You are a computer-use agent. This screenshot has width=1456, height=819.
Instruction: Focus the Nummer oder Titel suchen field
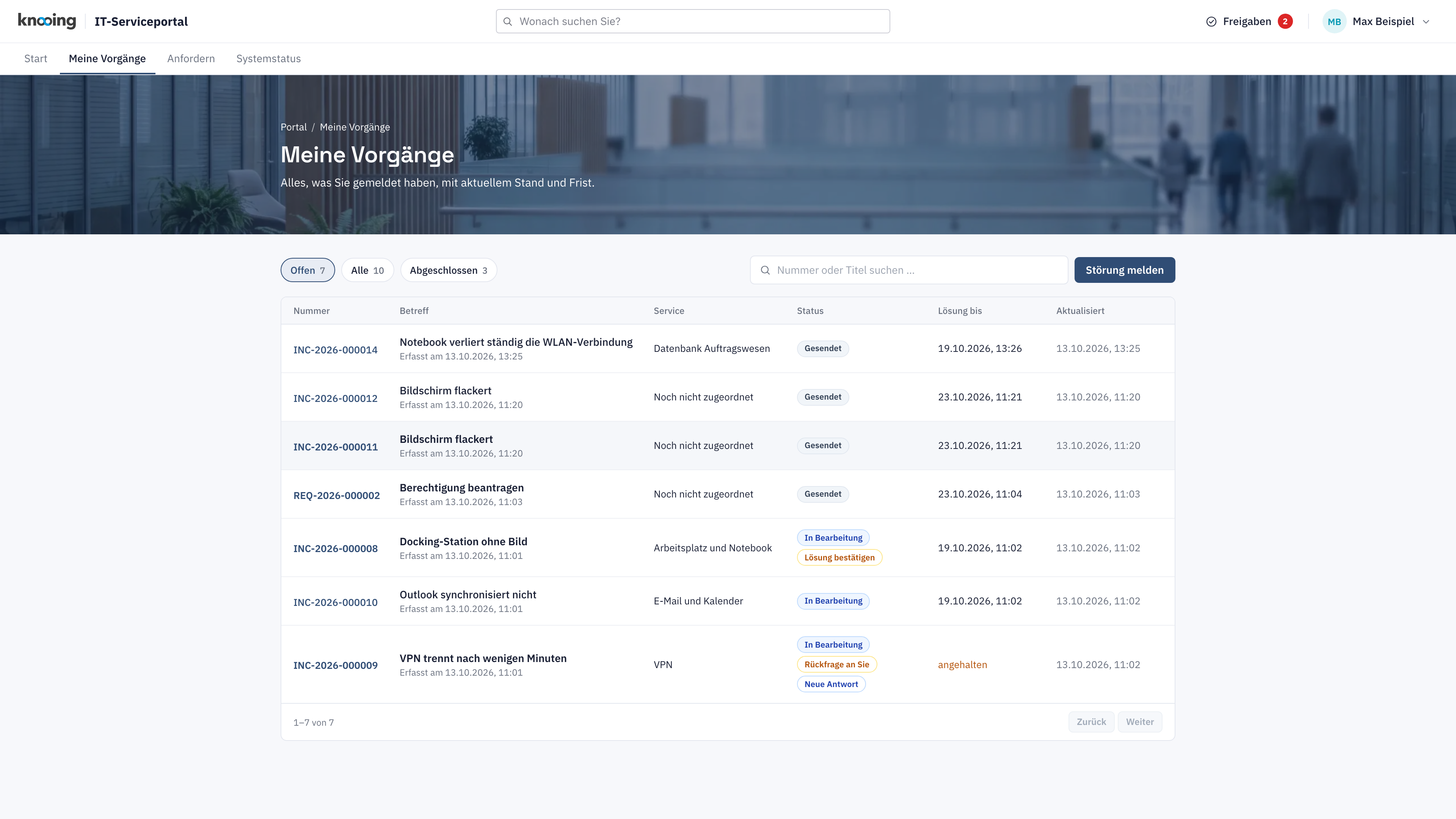[x=909, y=270]
